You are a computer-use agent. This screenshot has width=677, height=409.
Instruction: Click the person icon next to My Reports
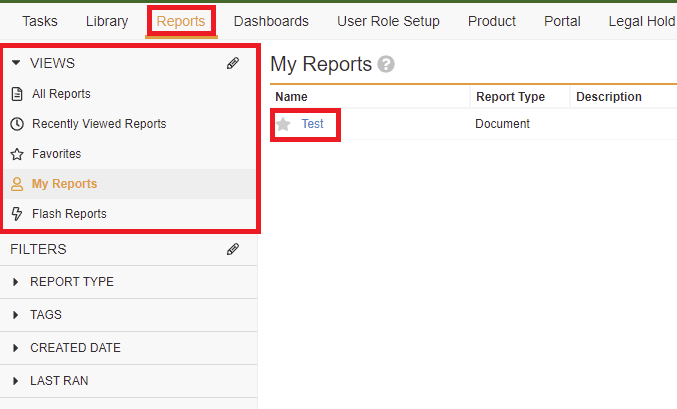click(x=17, y=184)
